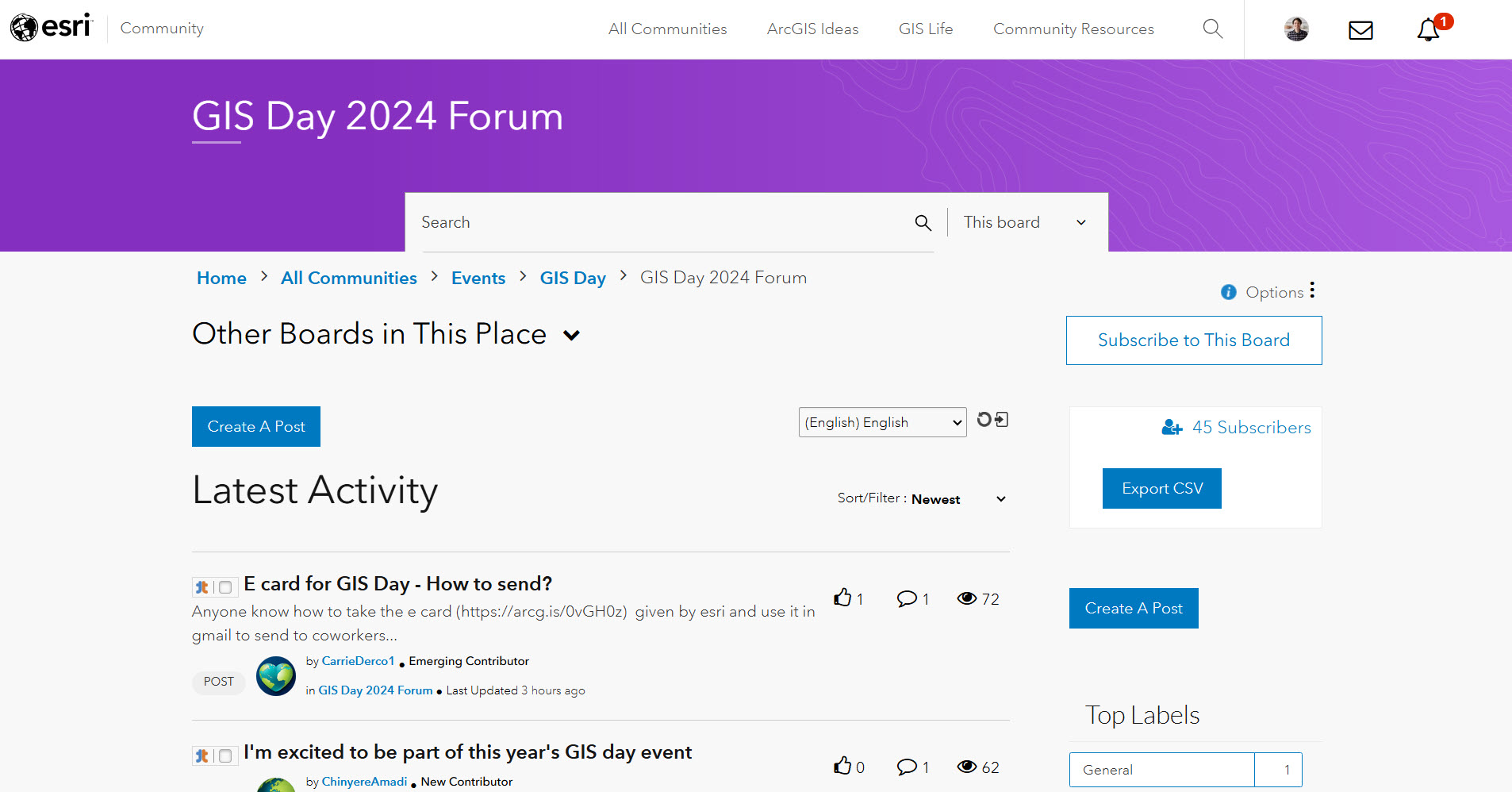1512x792 pixels.
Task: Click the refresh translation icon near the language selector
Action: point(984,420)
